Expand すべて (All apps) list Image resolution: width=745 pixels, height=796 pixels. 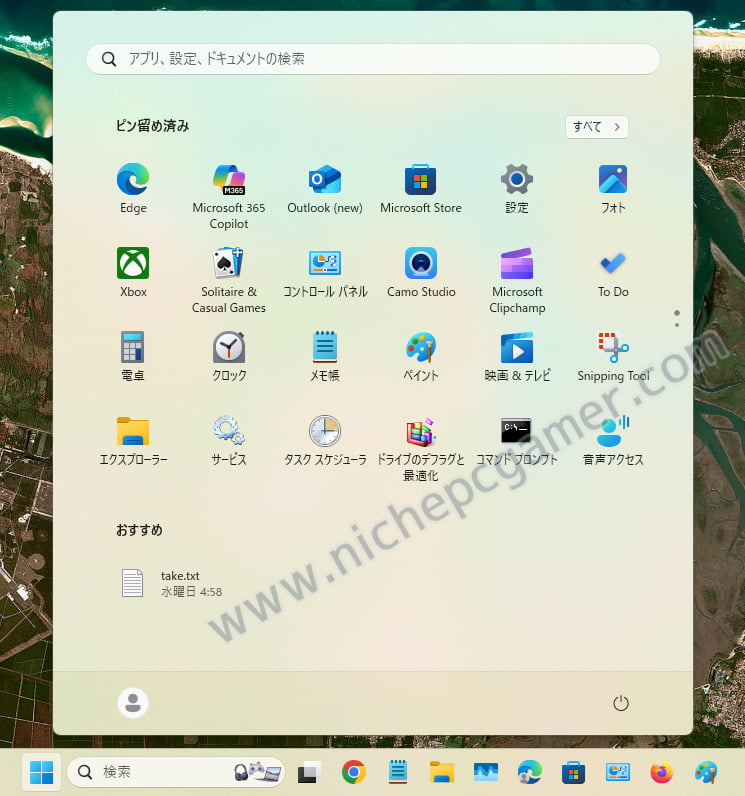click(597, 127)
